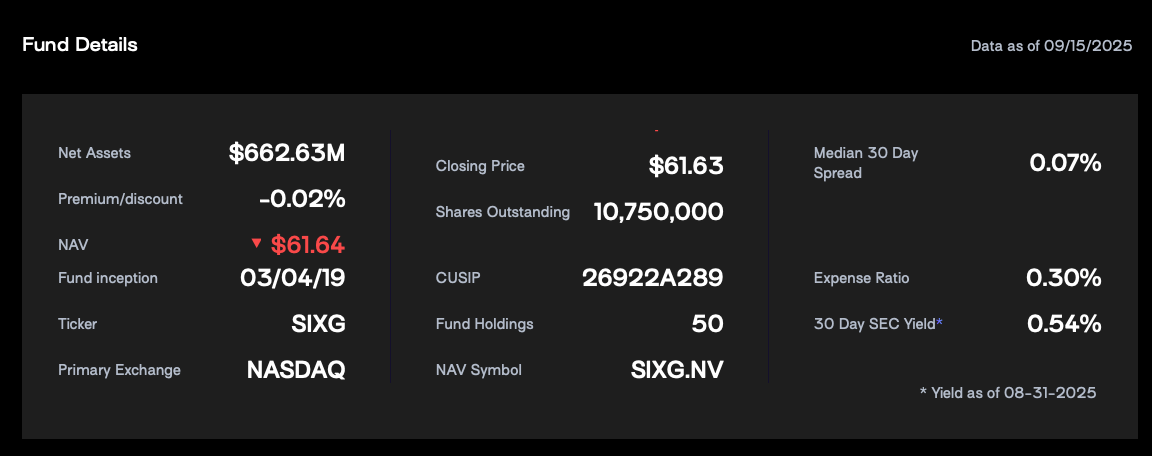
Task: Click the Data as of 09/15/2025 text
Action: (x=1051, y=46)
